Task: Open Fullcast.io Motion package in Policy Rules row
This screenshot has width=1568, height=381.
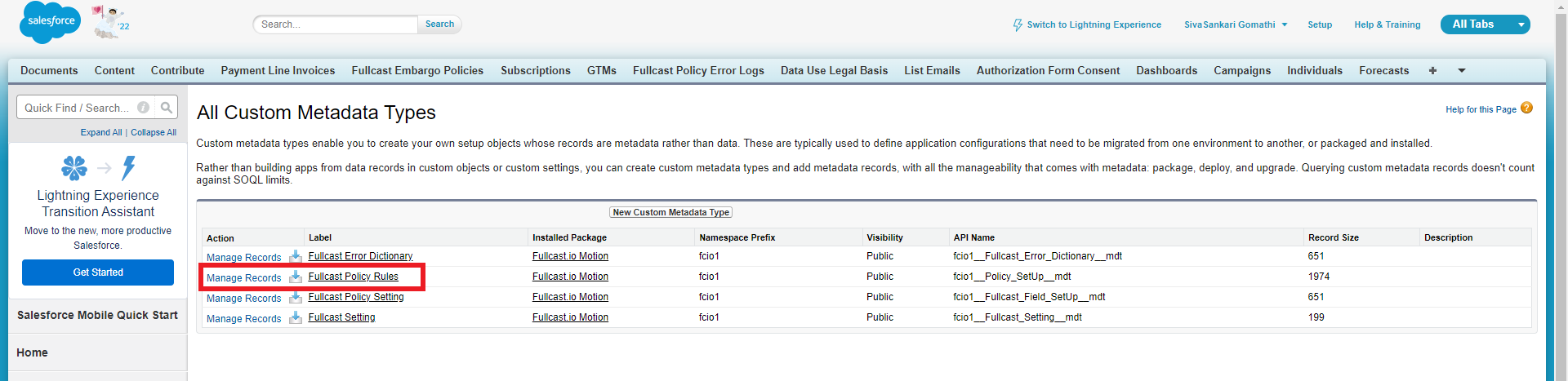Action: pyautogui.click(x=570, y=277)
